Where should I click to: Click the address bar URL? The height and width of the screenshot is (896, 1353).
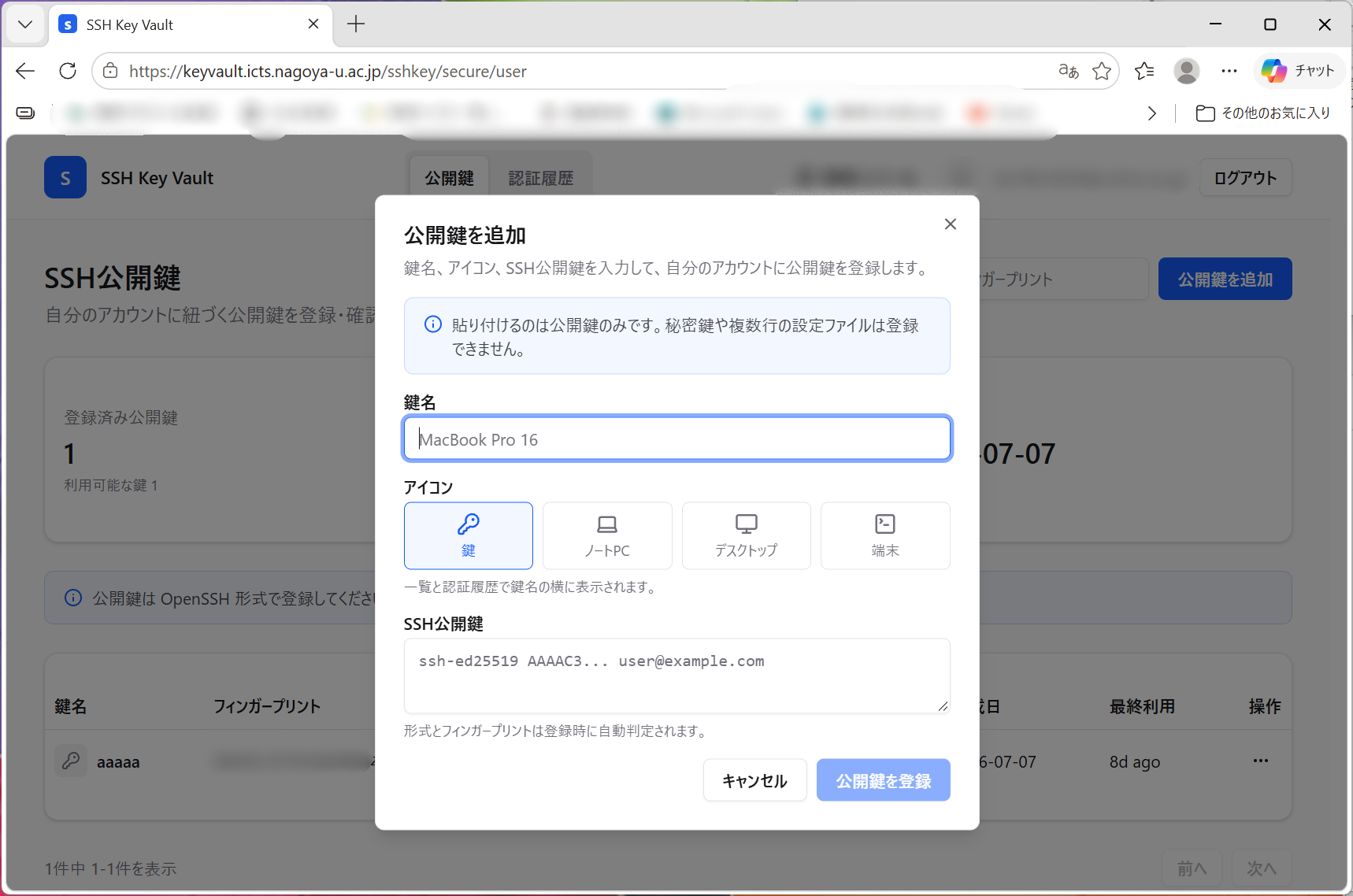(328, 71)
